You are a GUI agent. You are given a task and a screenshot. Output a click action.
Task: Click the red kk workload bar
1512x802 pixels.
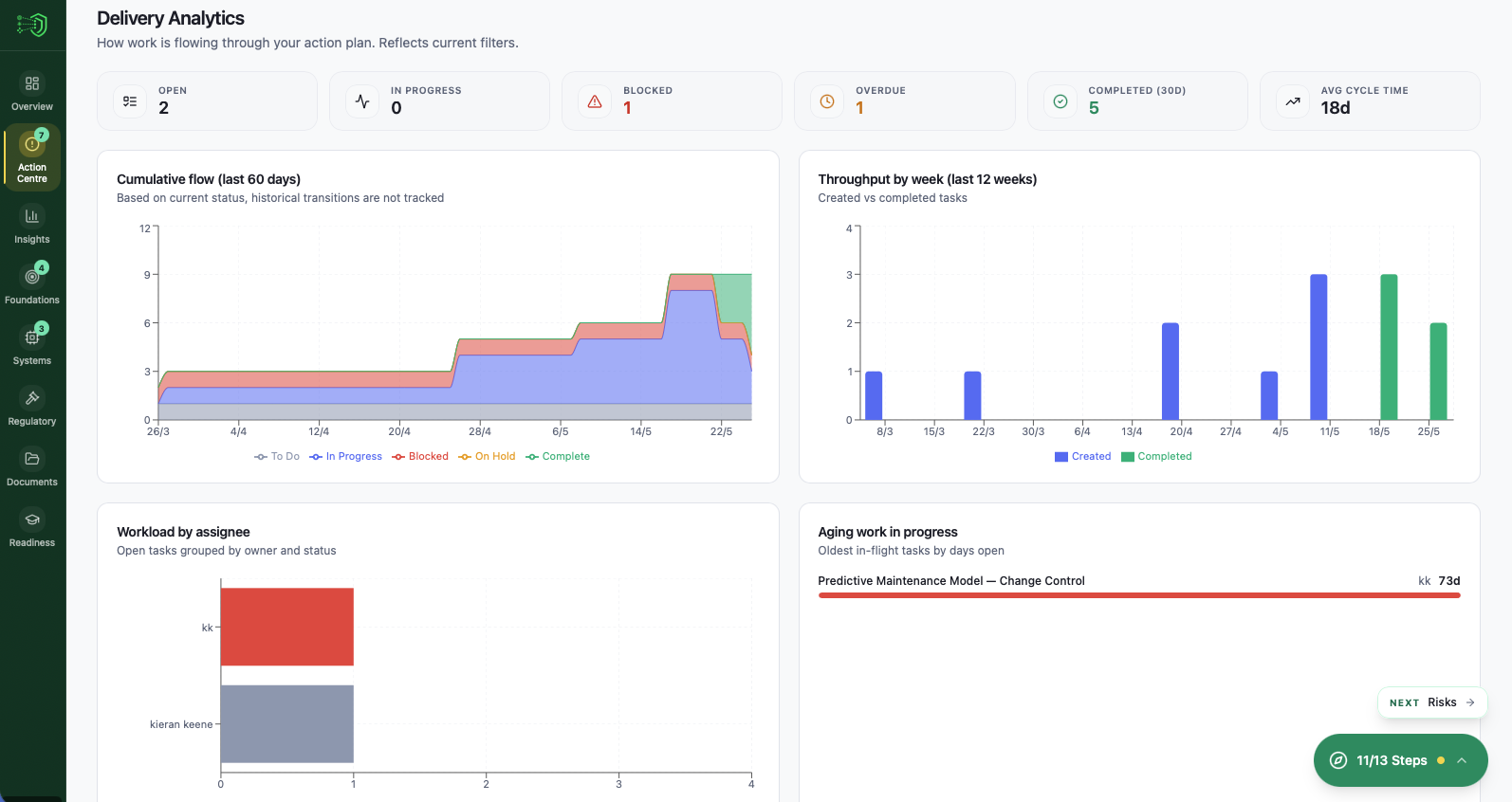287,627
